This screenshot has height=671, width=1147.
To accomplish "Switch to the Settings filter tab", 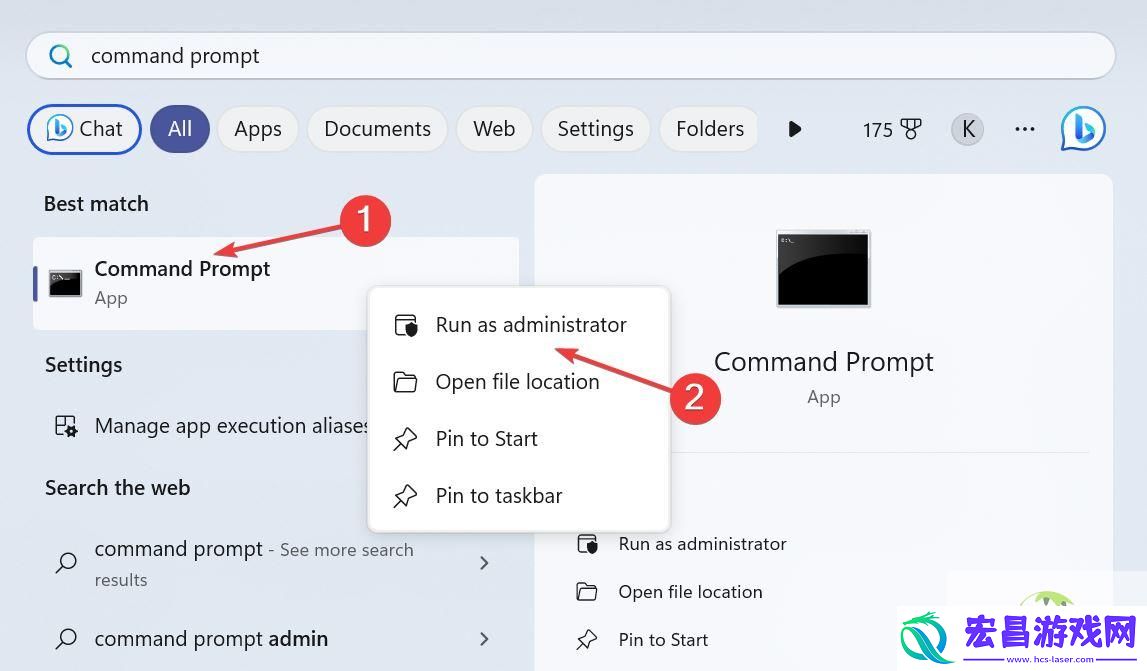I will point(595,129).
